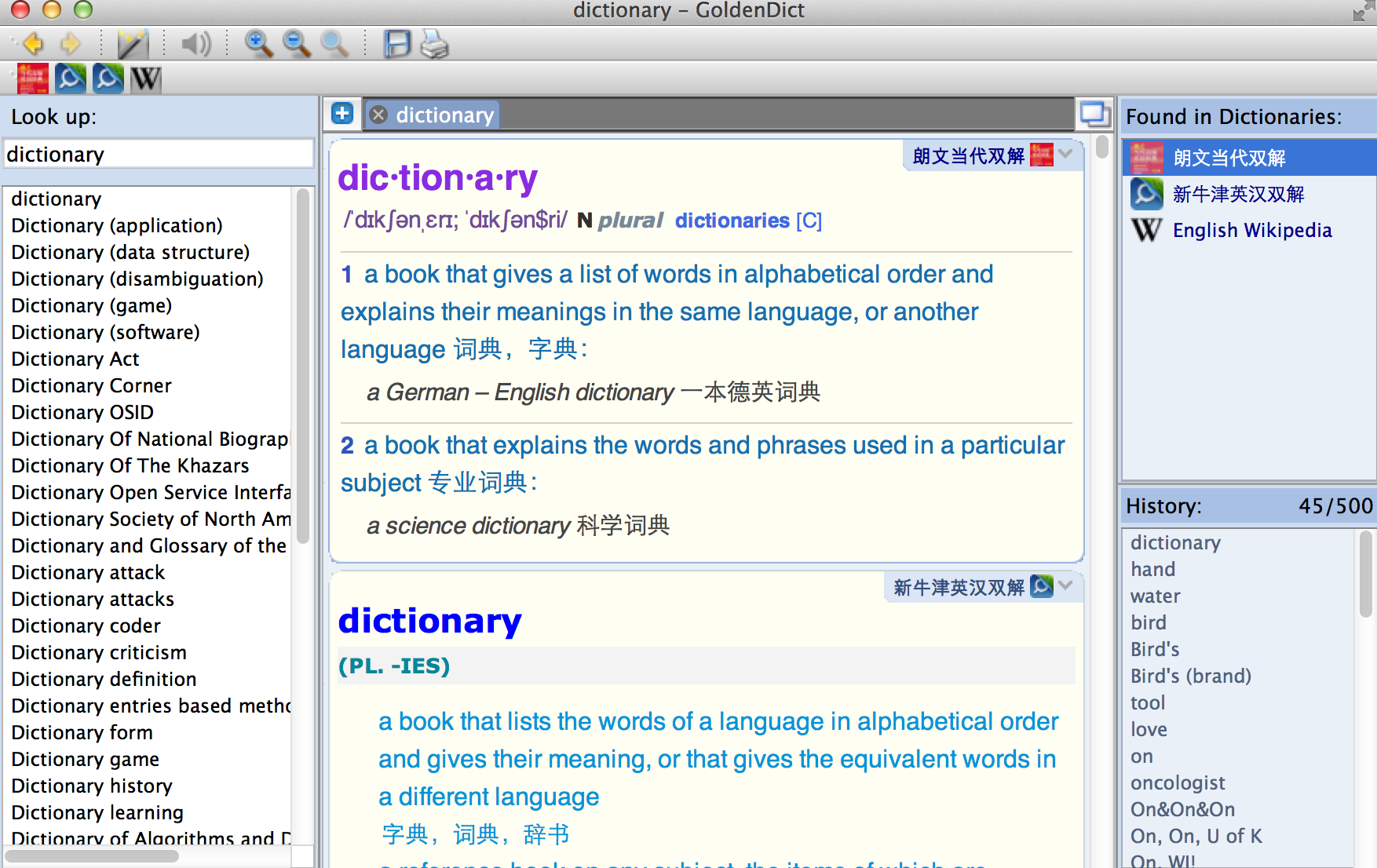This screenshot has width=1377, height=868.
Task: Click the red icon in 朗文当代双解 article header
Action: click(x=1042, y=155)
